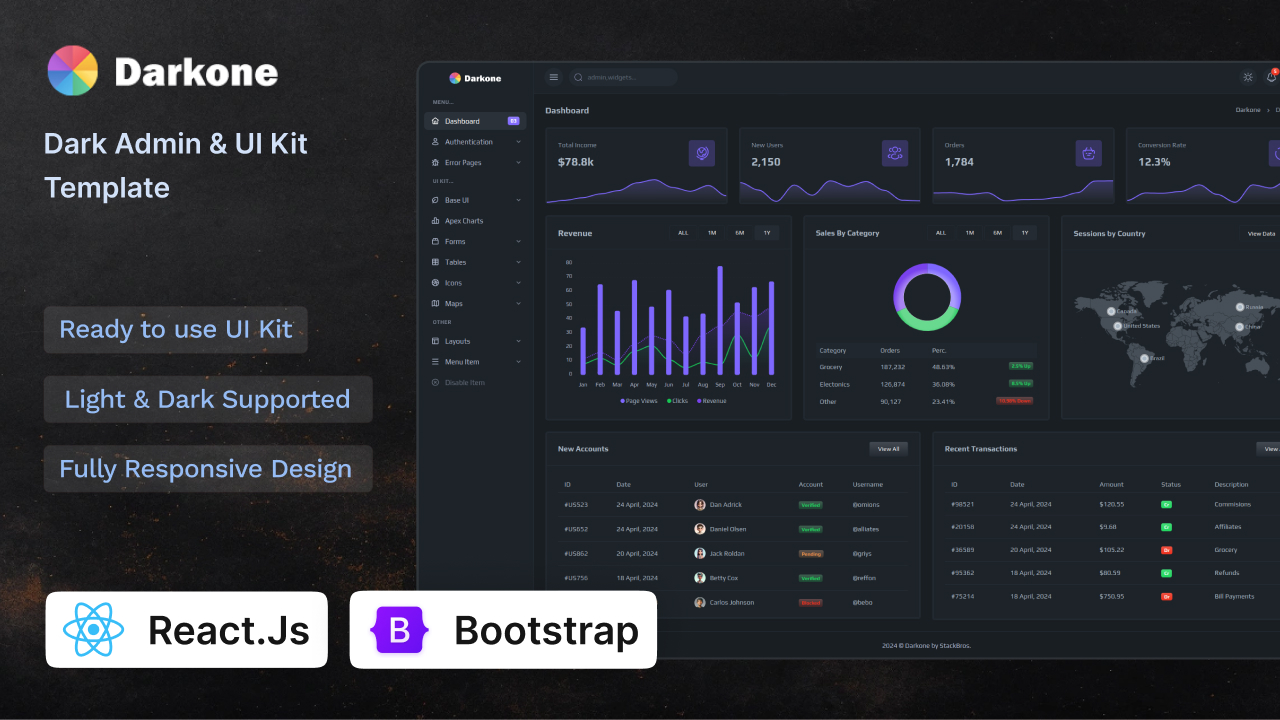Image resolution: width=1280 pixels, height=720 pixels.
Task: Expand the Menu Item submenu chevron
Action: coord(518,362)
